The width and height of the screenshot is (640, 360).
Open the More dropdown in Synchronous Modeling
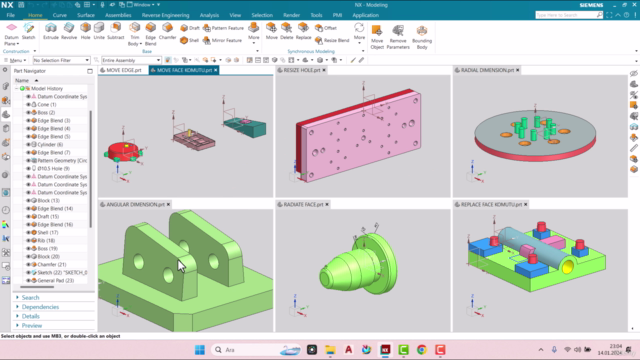coord(359,33)
